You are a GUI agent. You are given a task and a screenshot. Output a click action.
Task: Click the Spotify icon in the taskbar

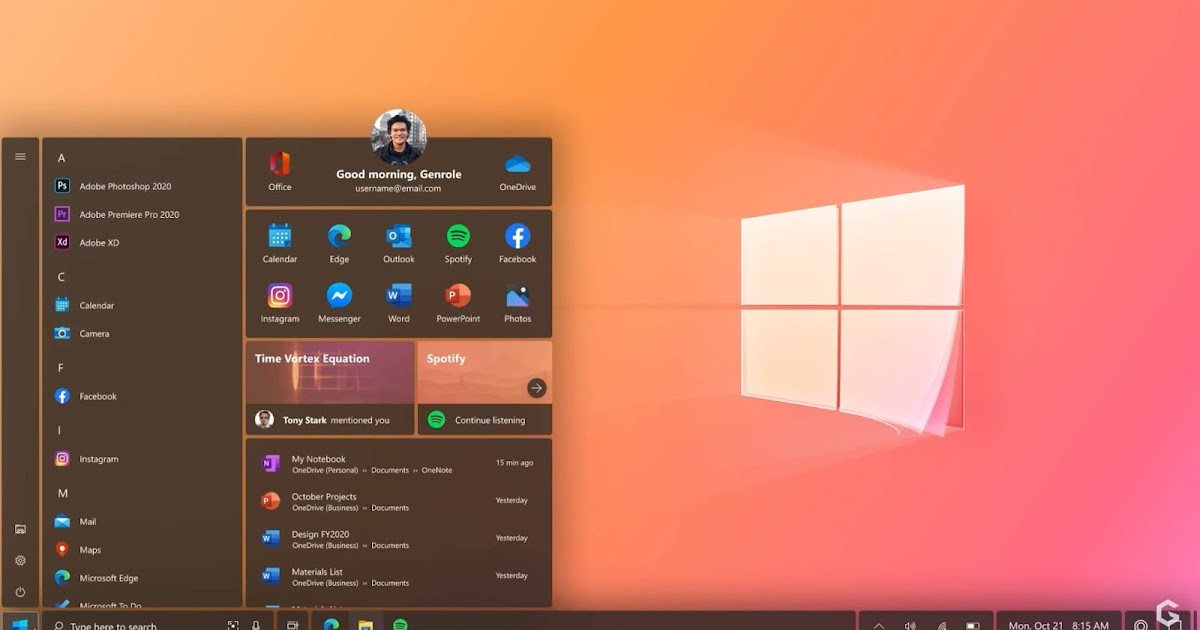coord(399,624)
